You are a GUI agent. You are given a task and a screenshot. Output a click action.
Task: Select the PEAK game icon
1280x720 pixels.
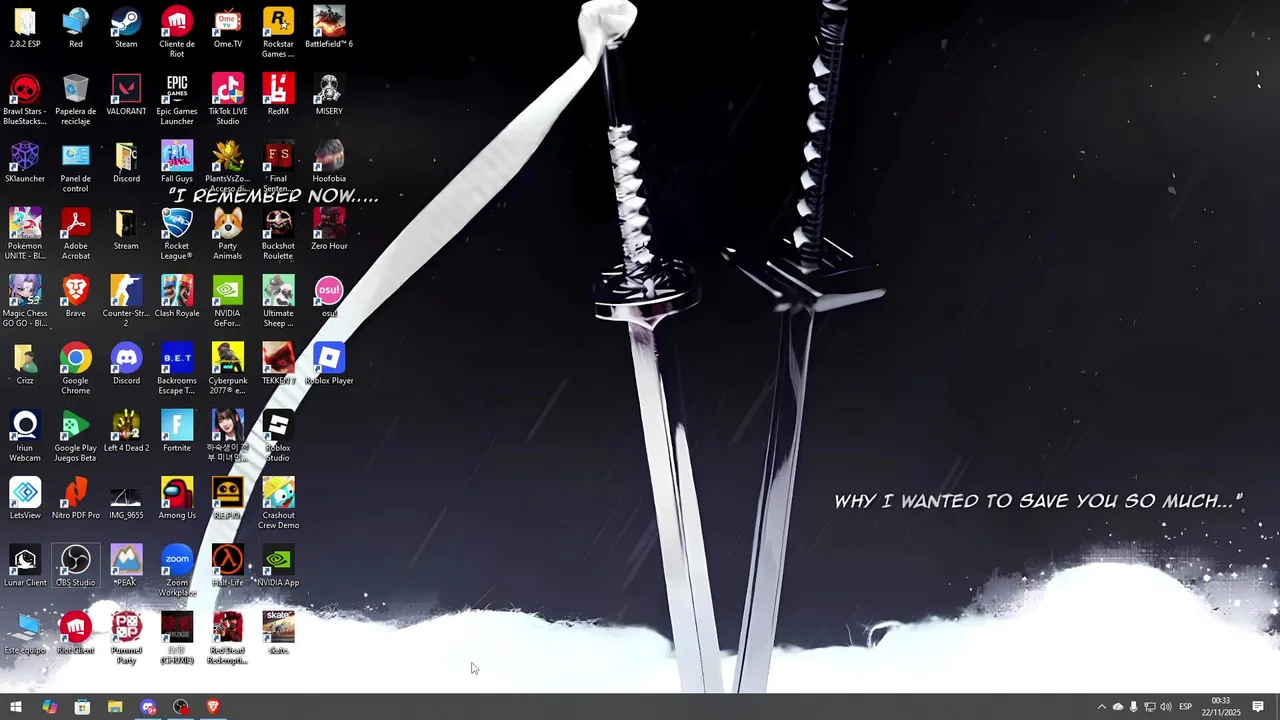coord(126,565)
